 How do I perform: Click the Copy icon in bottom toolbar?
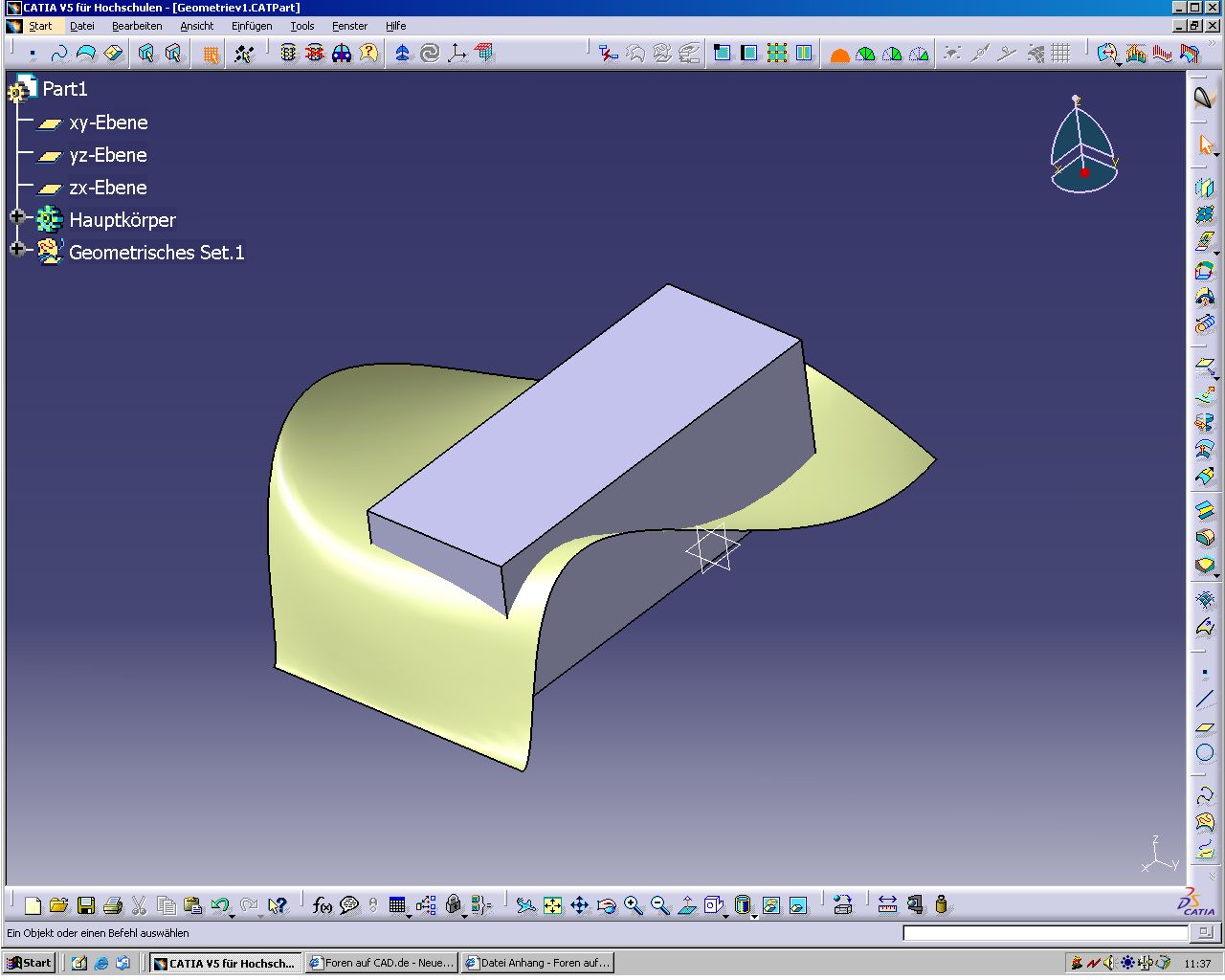pos(167,905)
